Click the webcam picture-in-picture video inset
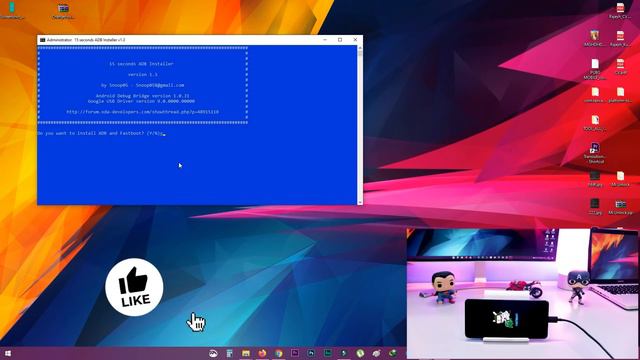This screenshot has height=360, width=640. (x=523, y=293)
